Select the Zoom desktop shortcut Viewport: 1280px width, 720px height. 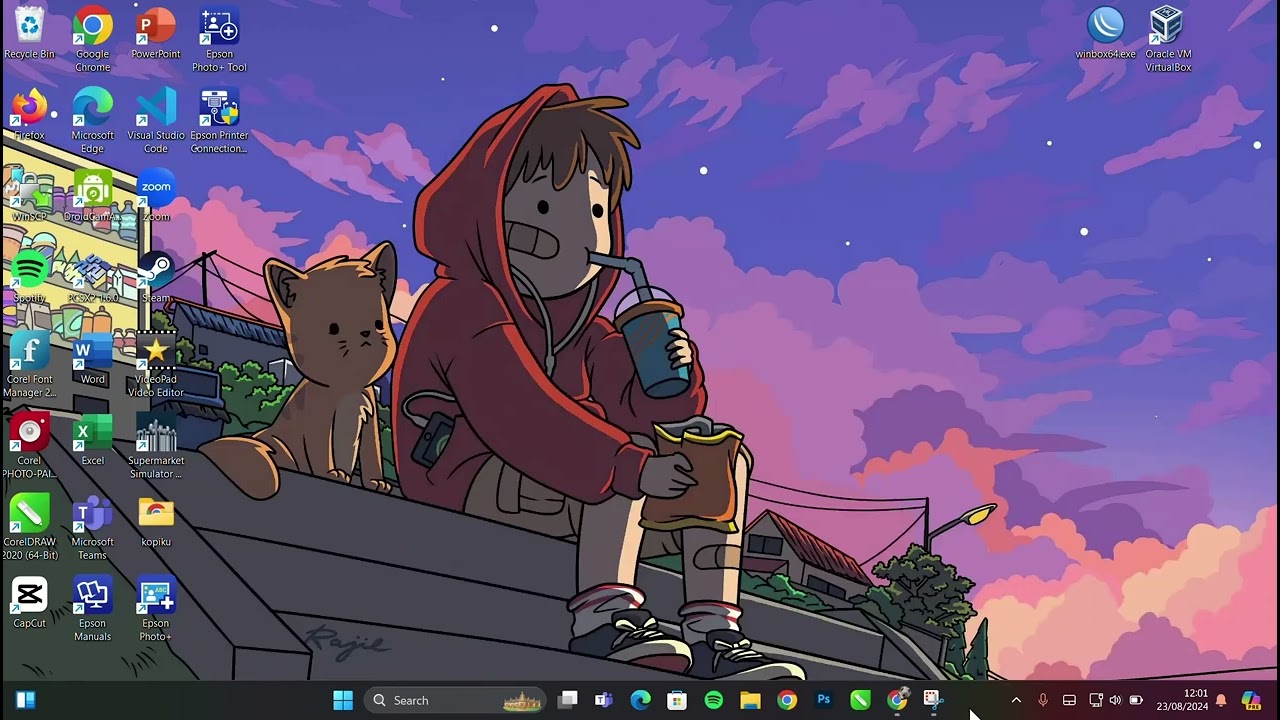tap(156, 195)
